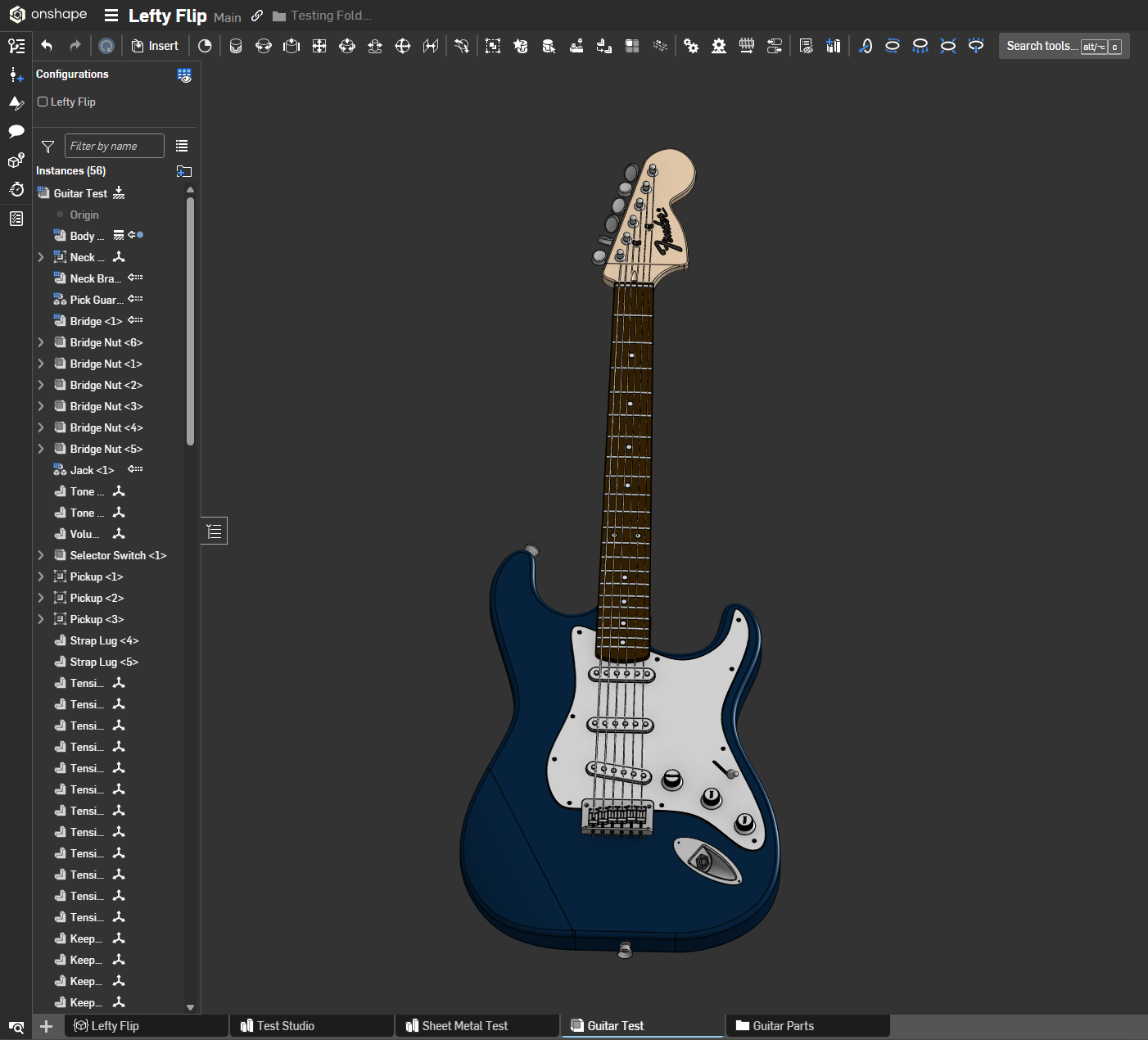Click the Undo arrow in the toolbar
The width and height of the screenshot is (1148, 1040).
point(47,46)
